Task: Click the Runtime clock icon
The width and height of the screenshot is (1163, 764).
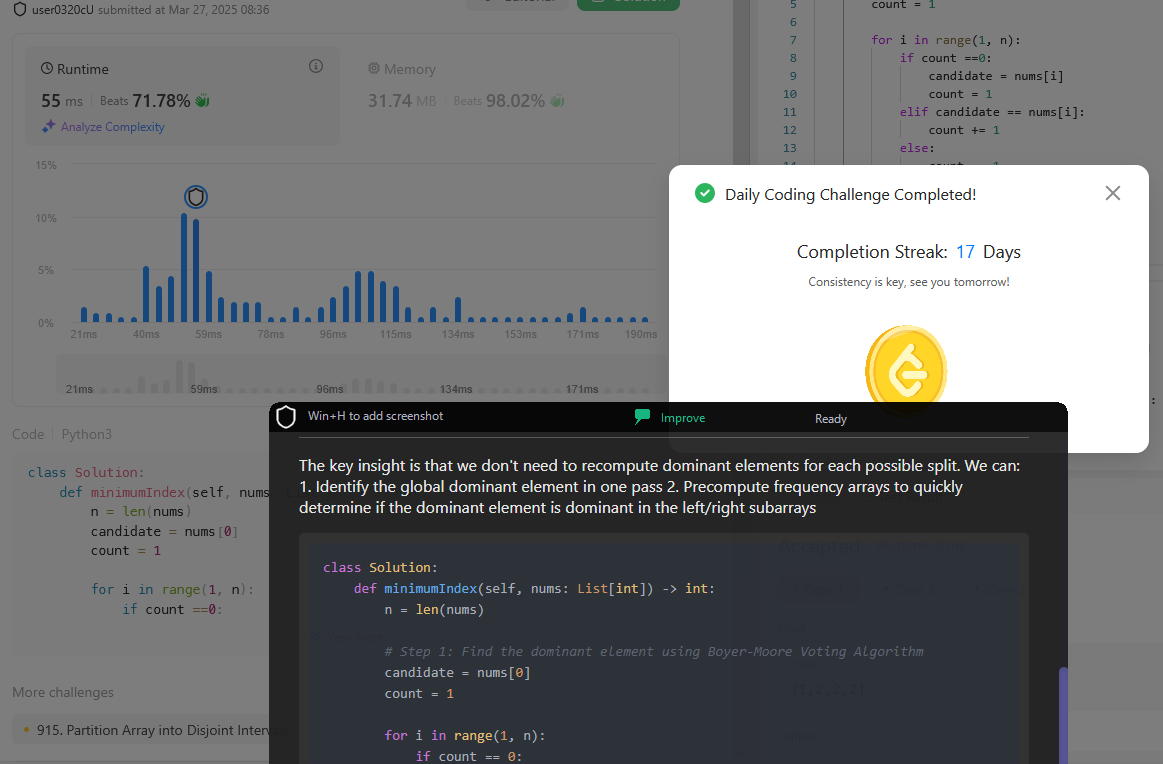Action: pyautogui.click(x=47, y=68)
